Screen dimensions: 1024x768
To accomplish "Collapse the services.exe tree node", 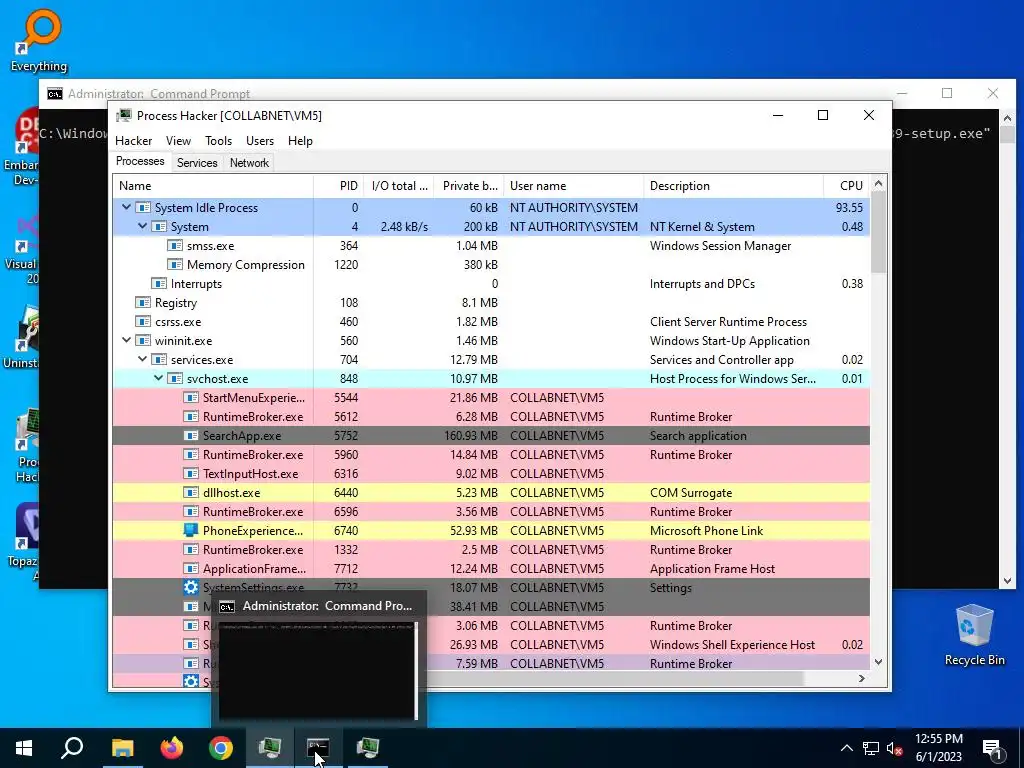I will [142, 359].
